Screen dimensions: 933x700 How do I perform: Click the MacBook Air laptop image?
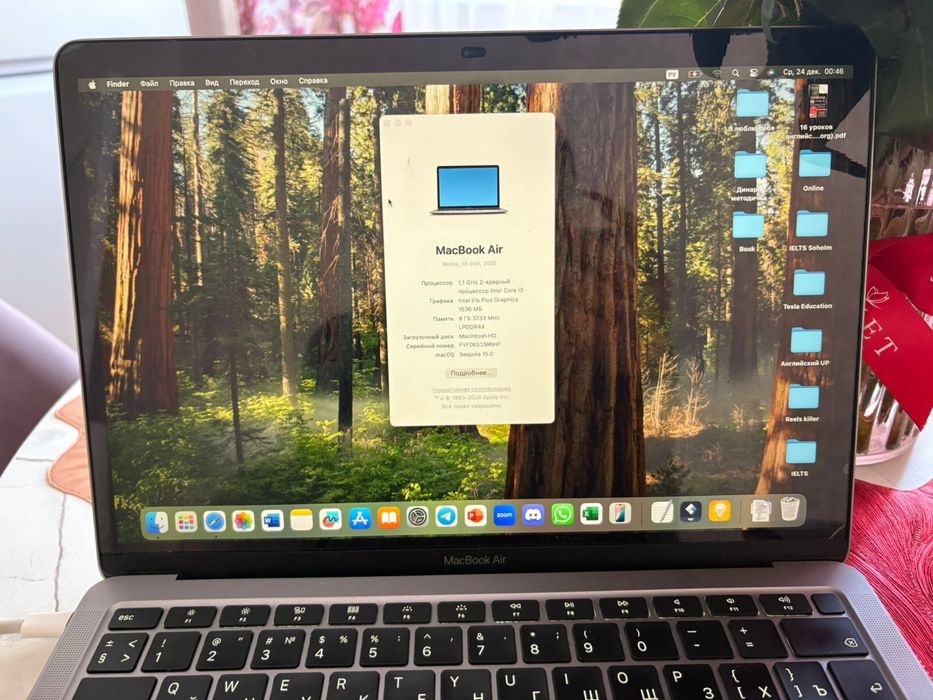pos(469,190)
